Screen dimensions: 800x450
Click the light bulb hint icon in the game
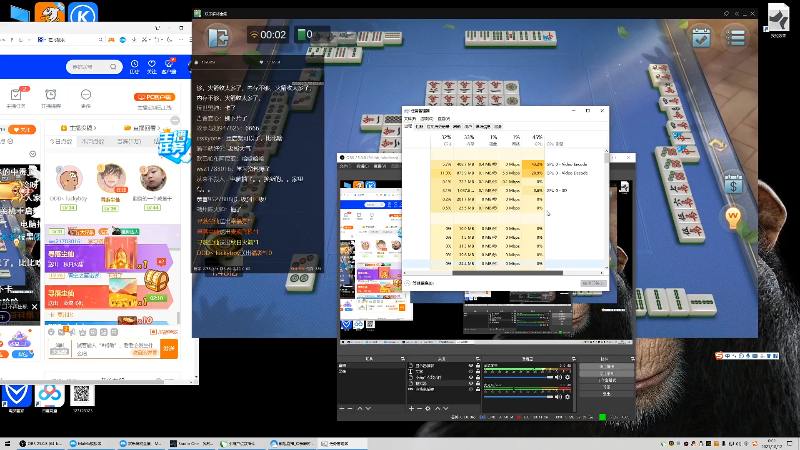click(x=733, y=218)
